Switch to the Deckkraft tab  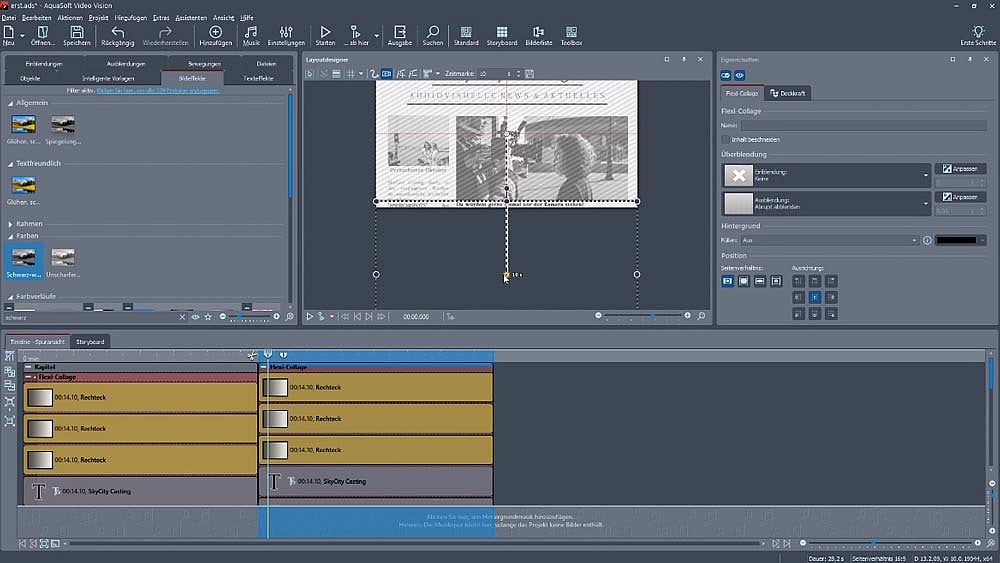[789, 93]
